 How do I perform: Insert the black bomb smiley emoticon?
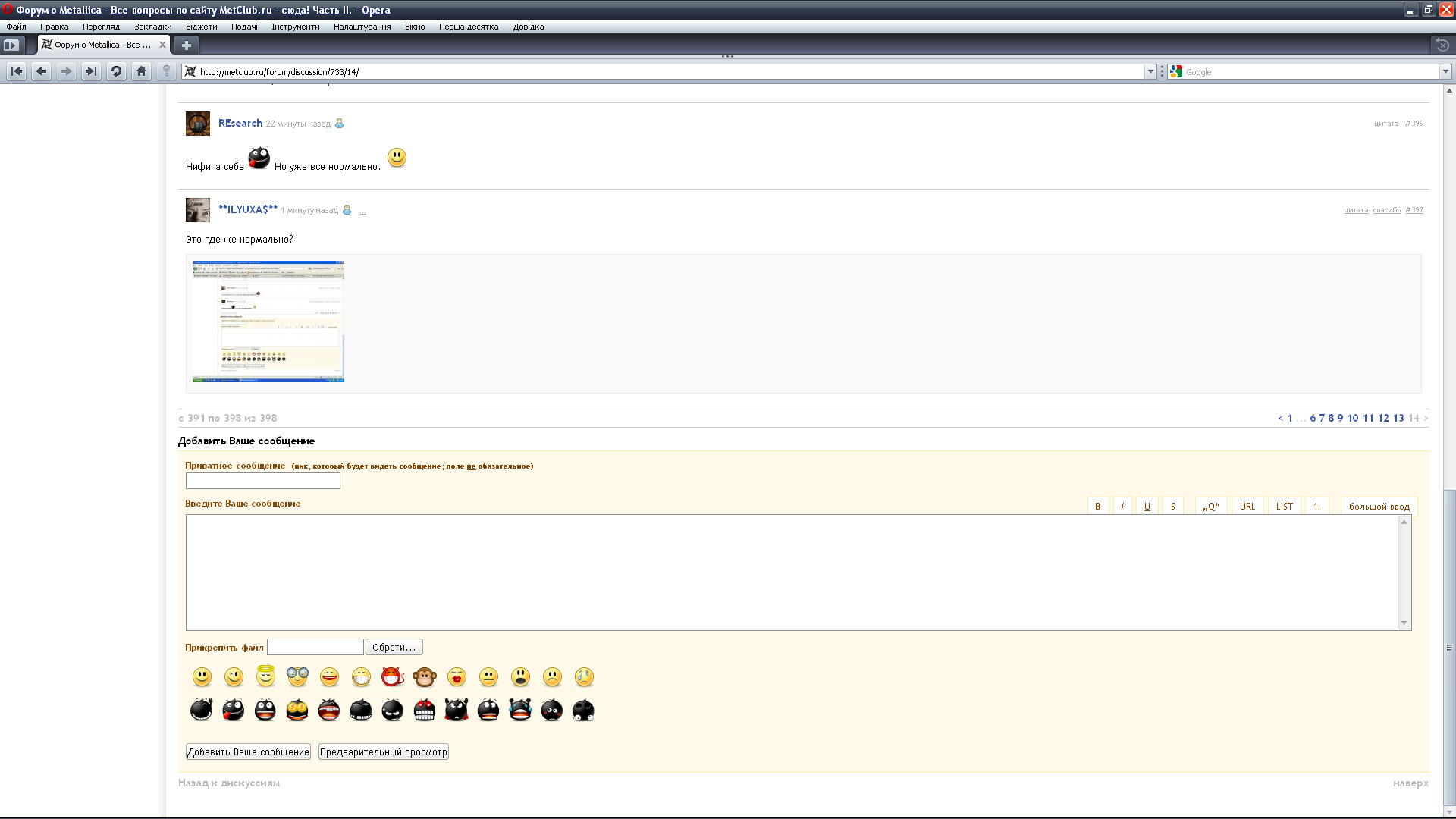[201, 710]
